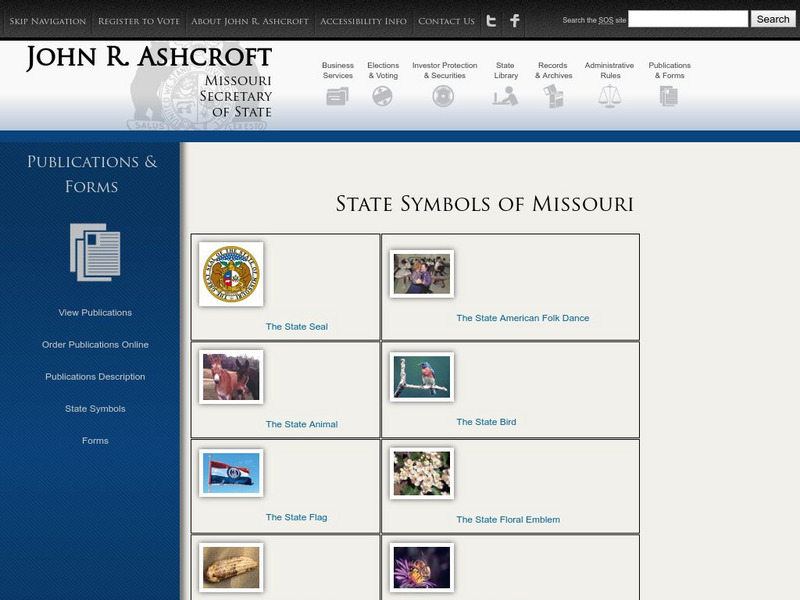Open the State Seal thumbnail image

[x=231, y=274]
